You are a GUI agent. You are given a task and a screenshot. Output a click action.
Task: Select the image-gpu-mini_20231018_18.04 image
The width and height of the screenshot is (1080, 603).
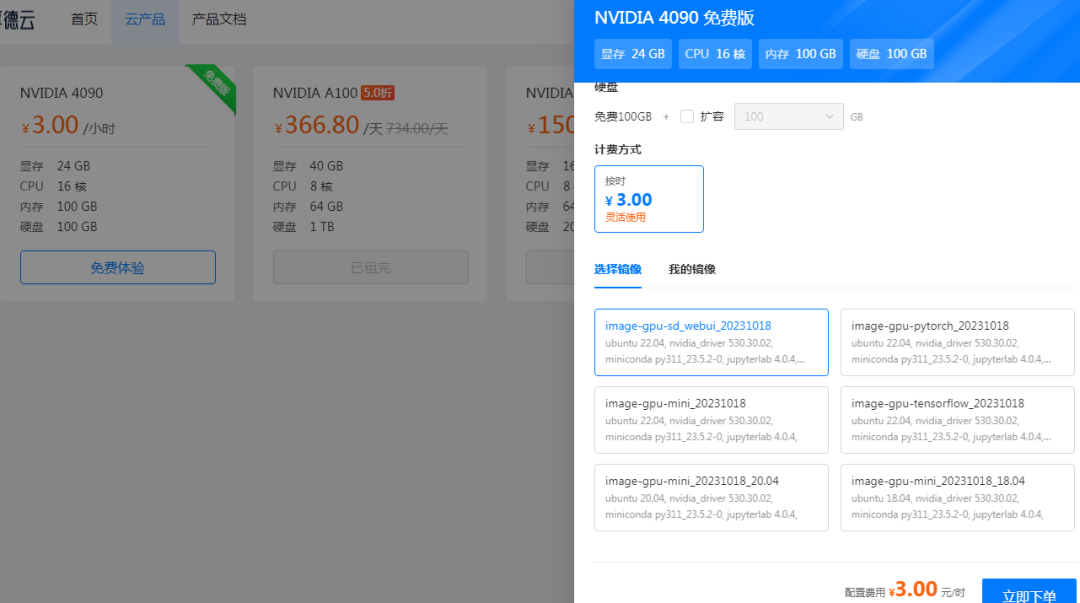957,497
